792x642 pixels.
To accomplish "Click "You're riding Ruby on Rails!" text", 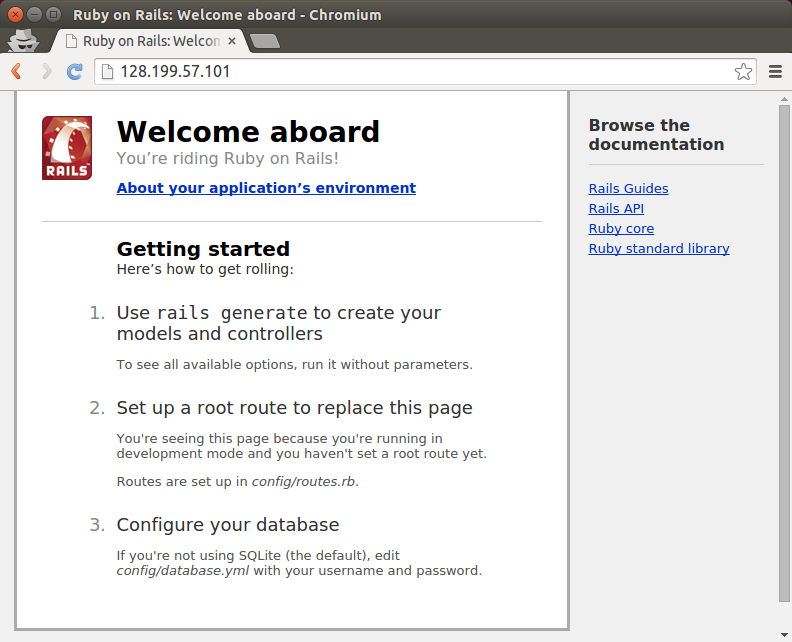I will click(227, 159).
